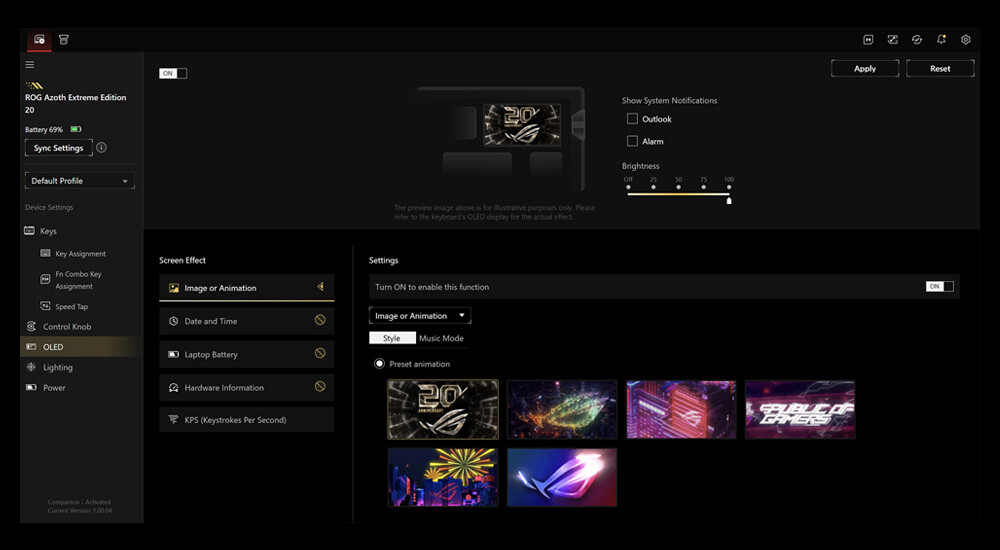Set brightness to the 75 mark
Viewport: 1000px width, 550px height.
point(703,187)
